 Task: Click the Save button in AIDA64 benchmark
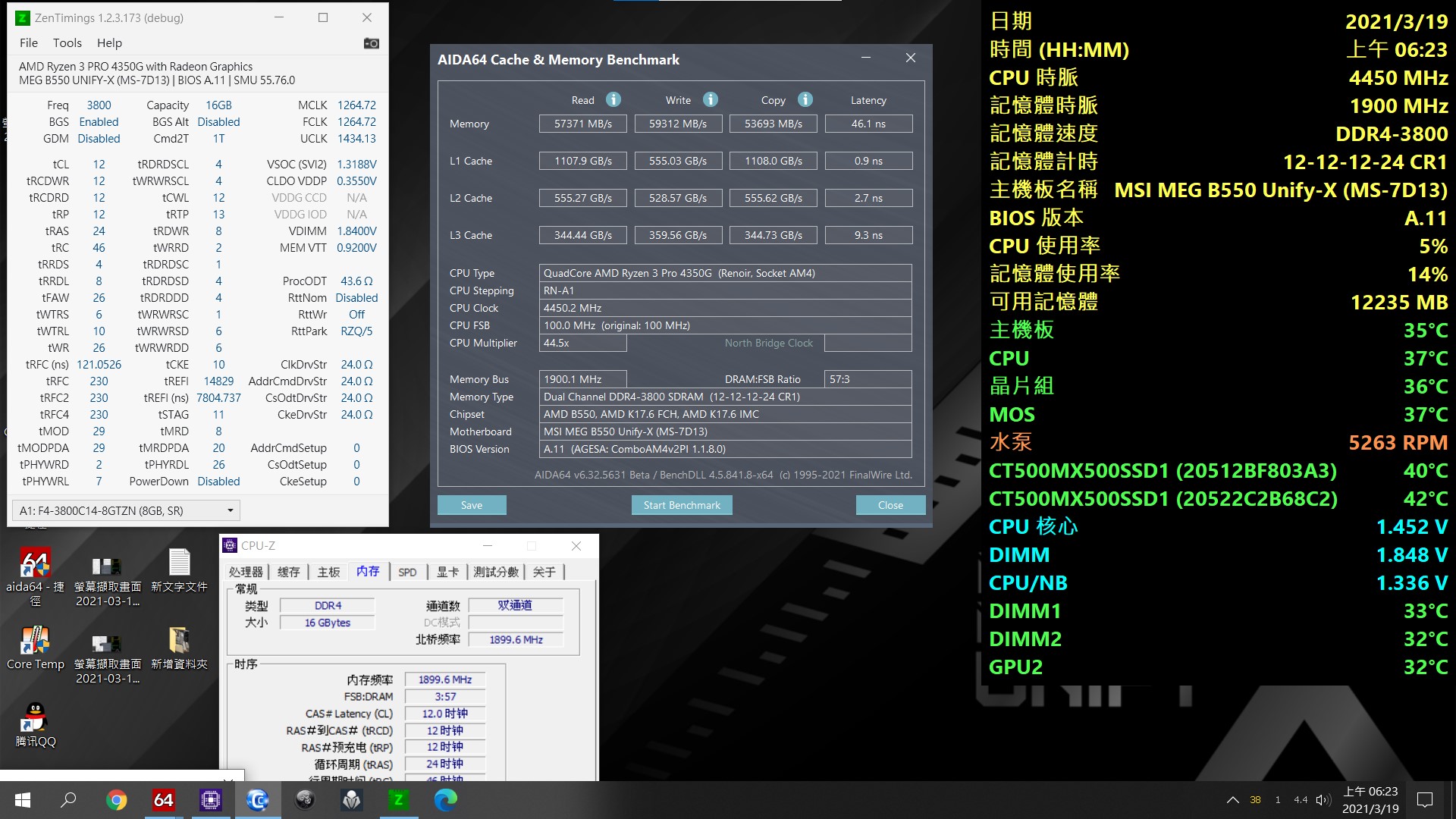click(472, 505)
